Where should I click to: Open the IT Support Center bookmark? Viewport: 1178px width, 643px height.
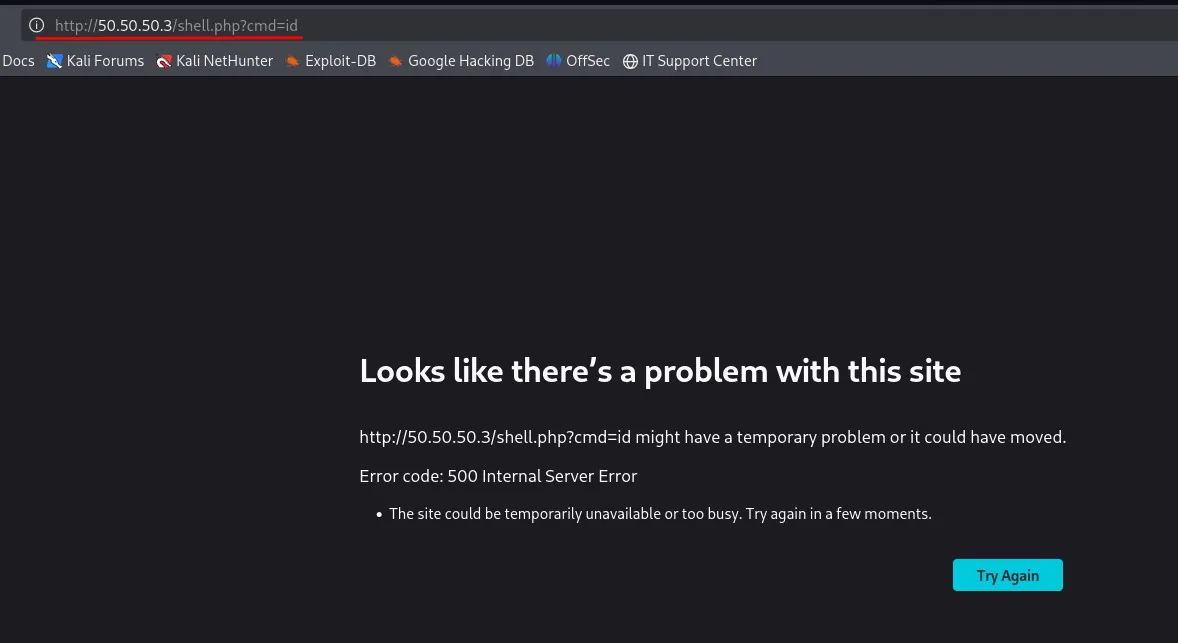coord(690,61)
